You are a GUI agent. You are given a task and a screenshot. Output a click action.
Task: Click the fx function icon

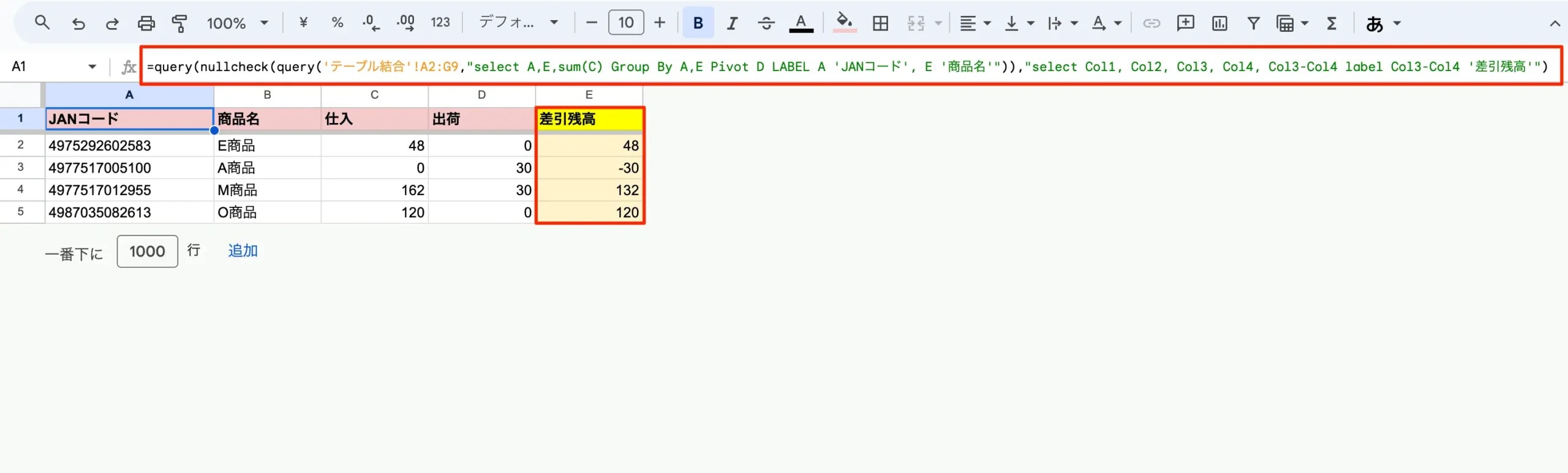click(128, 67)
